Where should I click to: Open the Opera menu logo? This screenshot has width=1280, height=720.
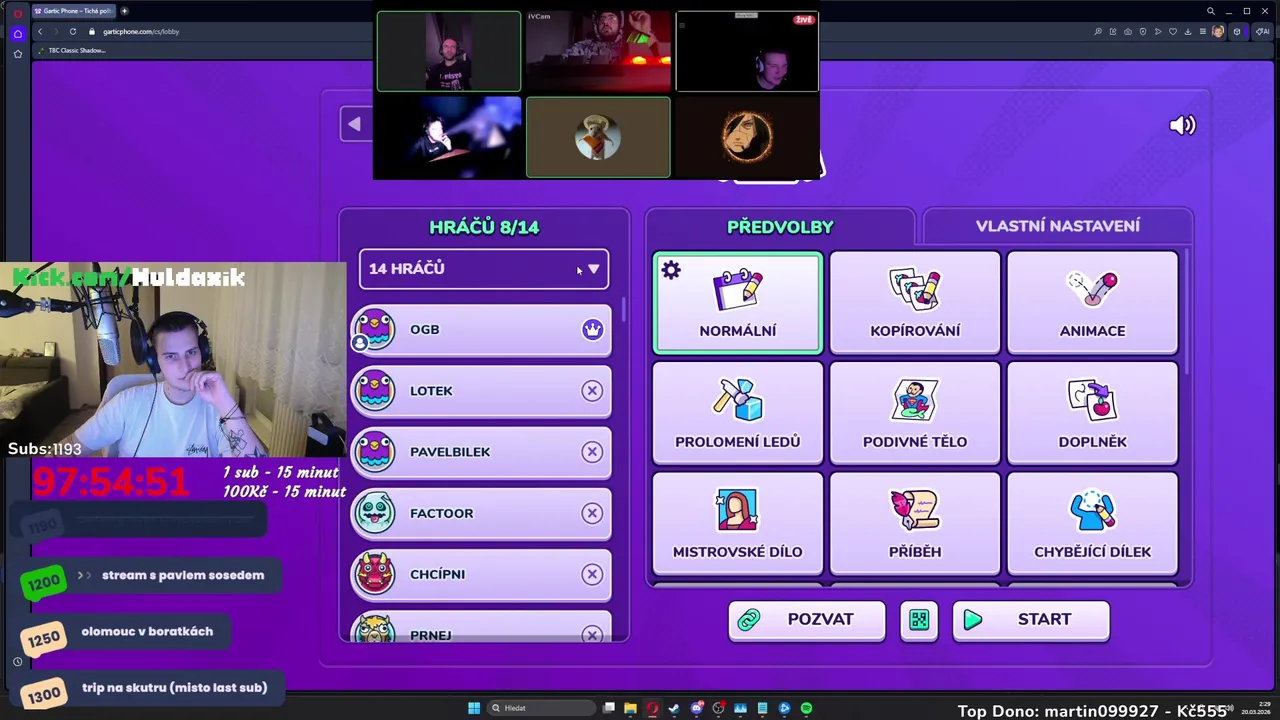(17, 13)
